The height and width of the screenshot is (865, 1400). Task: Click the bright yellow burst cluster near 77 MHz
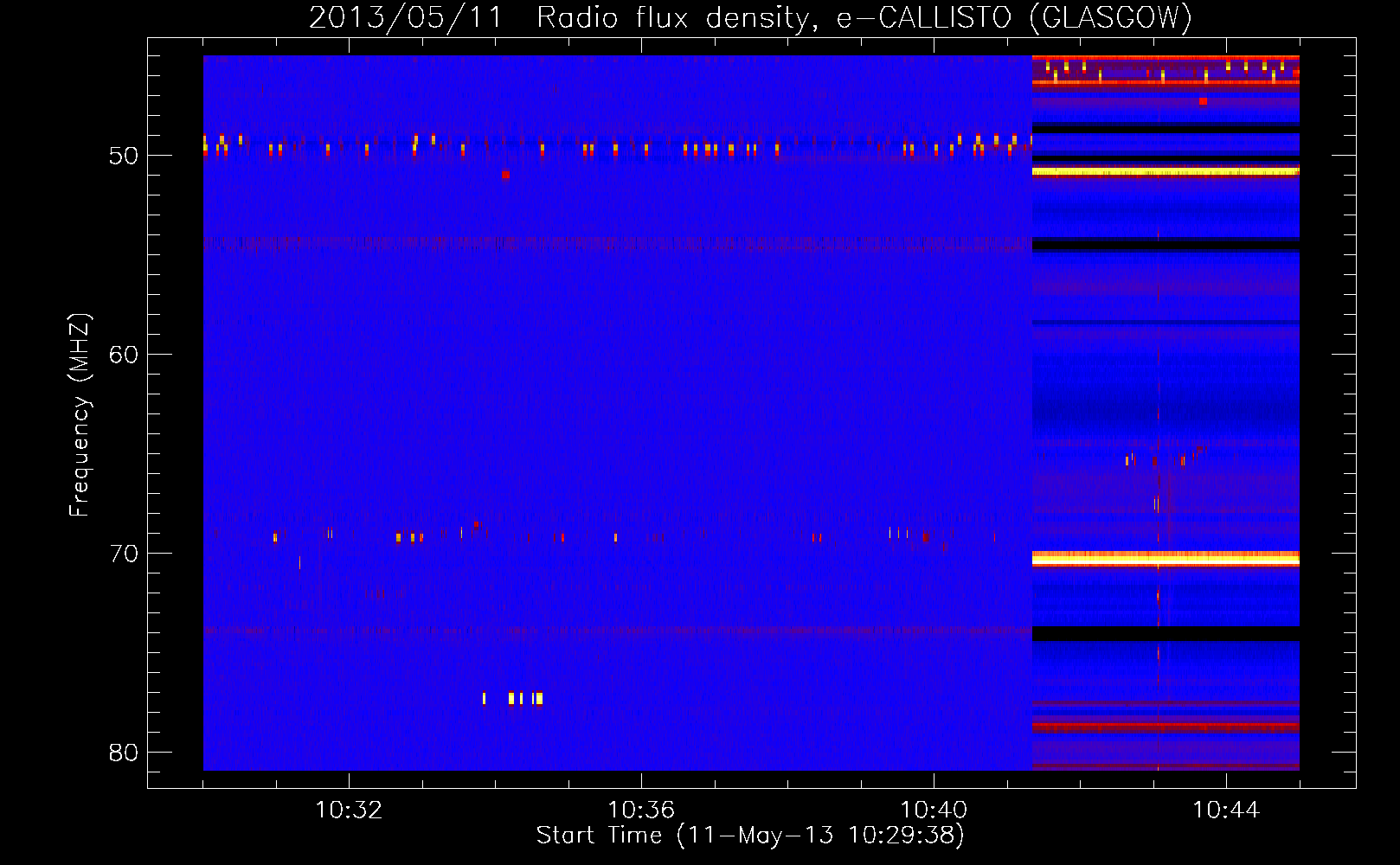[x=513, y=698]
